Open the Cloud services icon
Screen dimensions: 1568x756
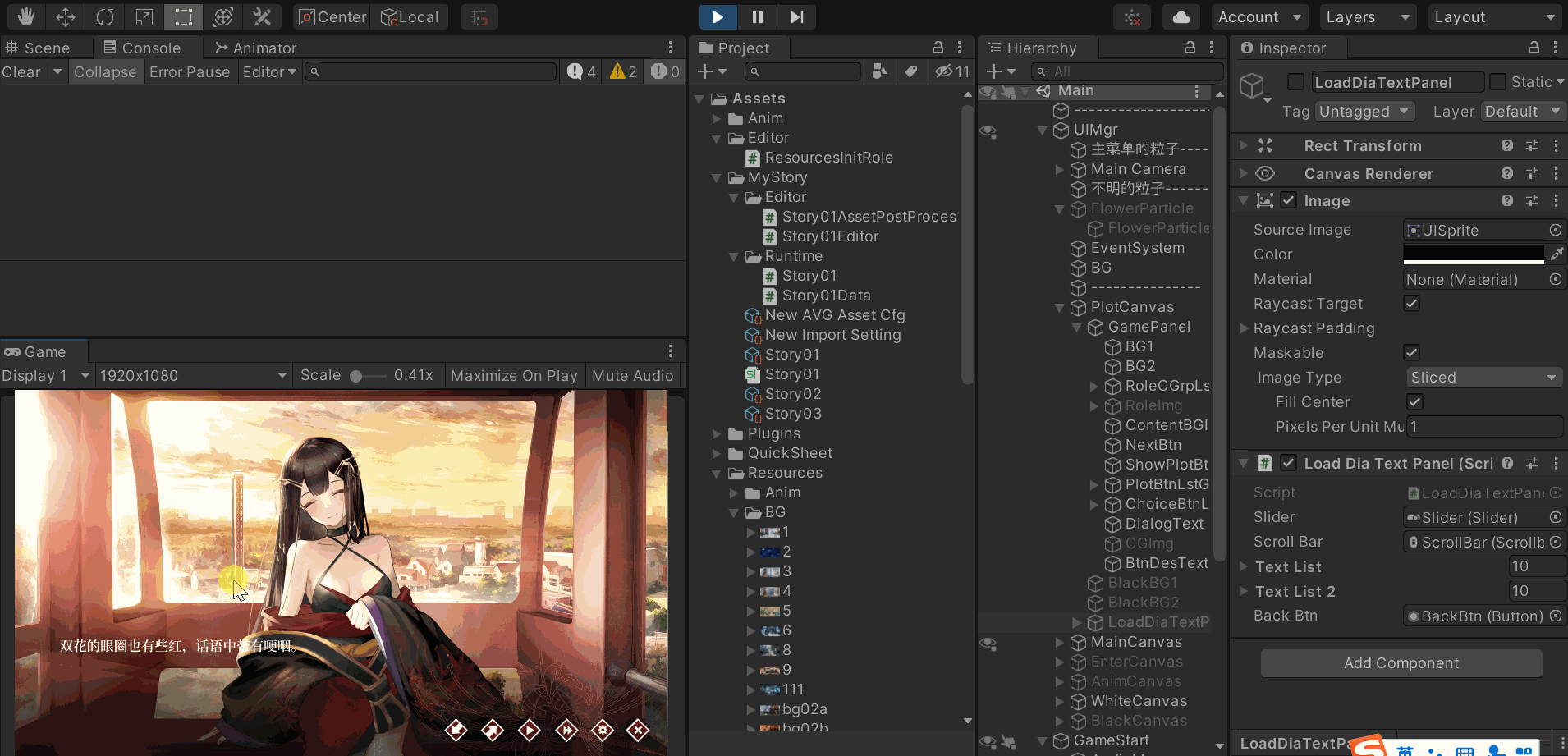(x=1181, y=17)
